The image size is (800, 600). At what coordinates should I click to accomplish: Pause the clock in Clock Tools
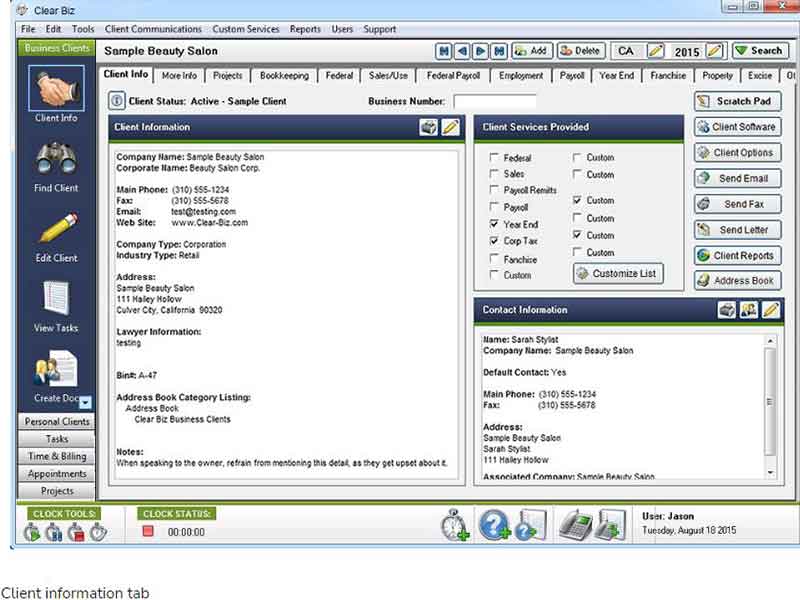tap(54, 532)
